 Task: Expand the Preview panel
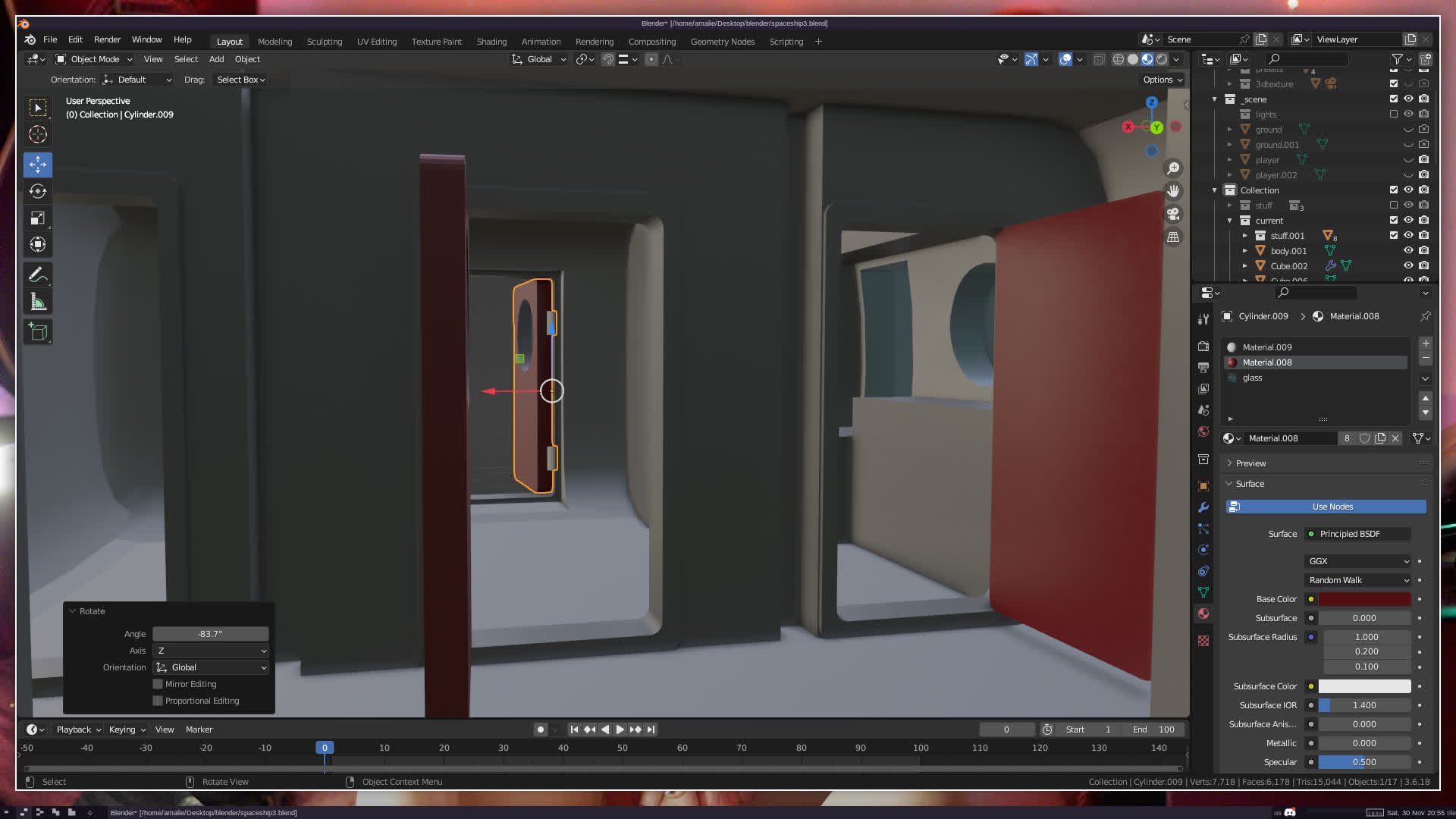[1250, 463]
